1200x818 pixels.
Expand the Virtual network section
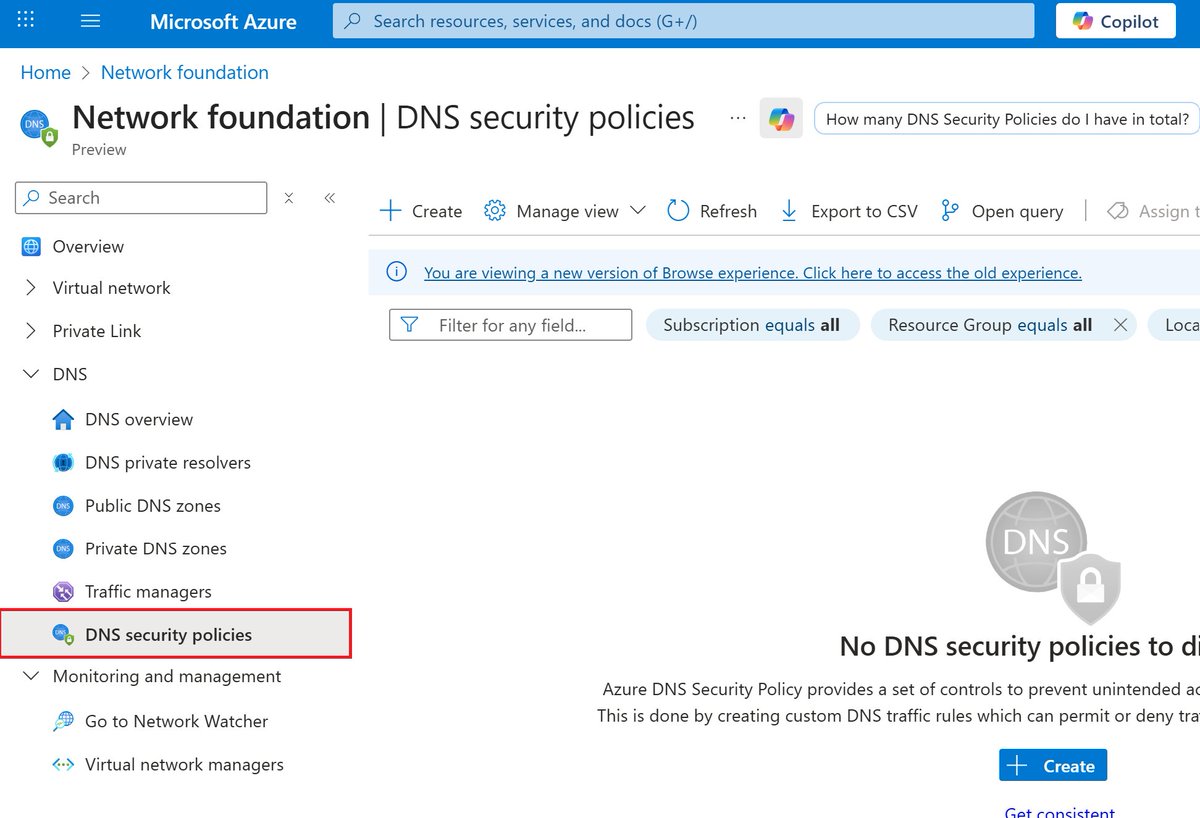(31, 287)
